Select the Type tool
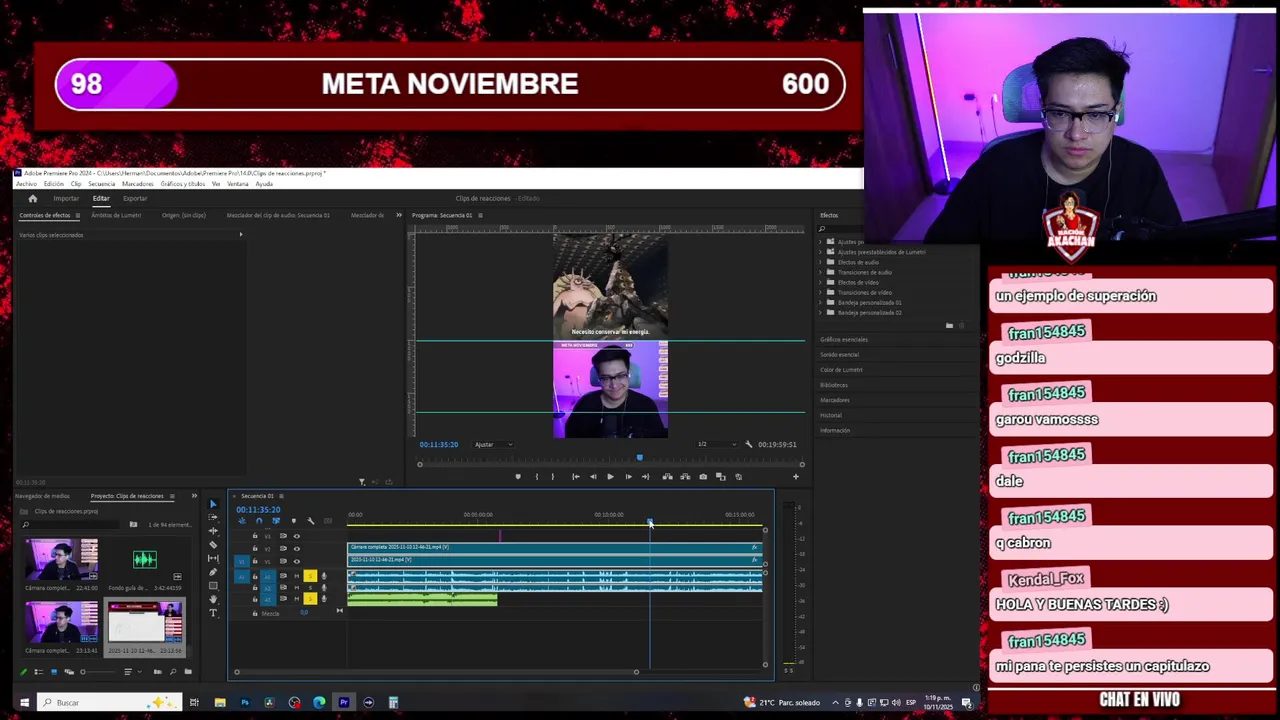The height and width of the screenshot is (720, 1280). click(x=213, y=612)
